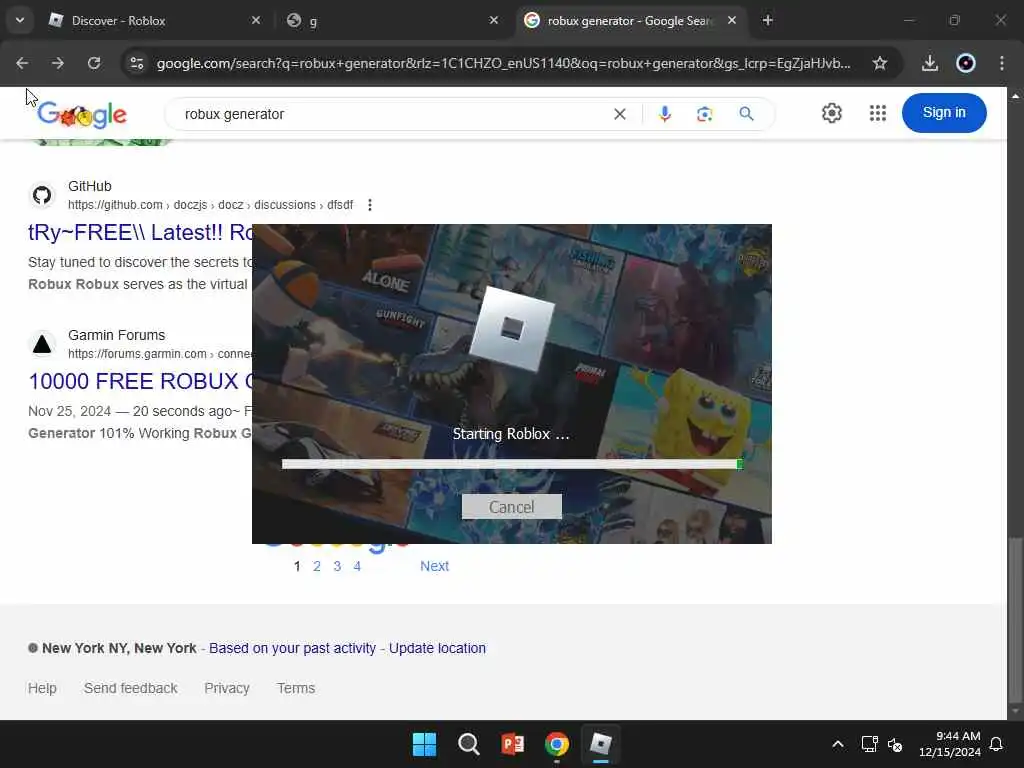Close the robux generator search tab
The height and width of the screenshot is (768, 1024).
(732, 20)
